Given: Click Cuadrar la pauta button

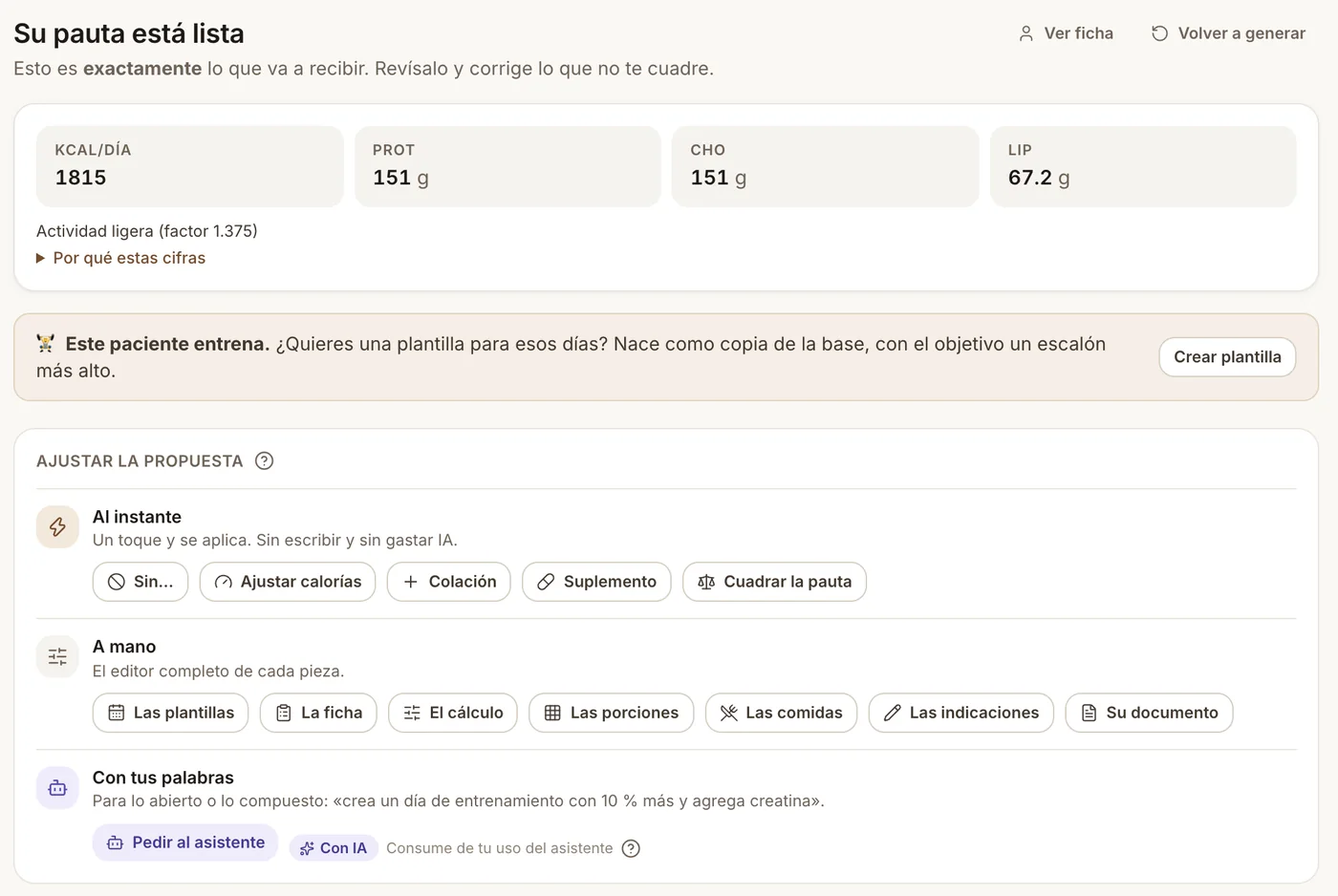Looking at the screenshot, I should click(774, 582).
